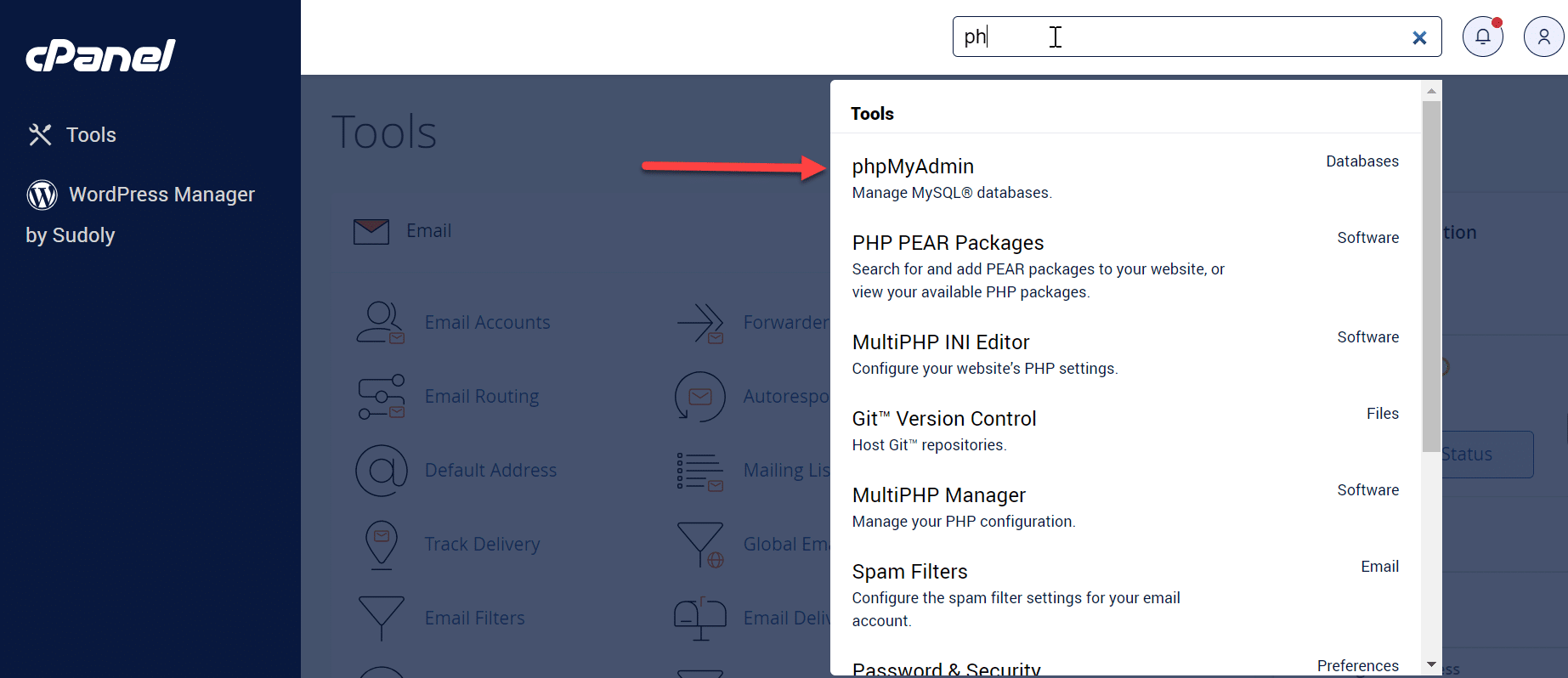Image resolution: width=1568 pixels, height=678 pixels.
Task: Open PHP PEAR Packages result
Action: [x=948, y=243]
